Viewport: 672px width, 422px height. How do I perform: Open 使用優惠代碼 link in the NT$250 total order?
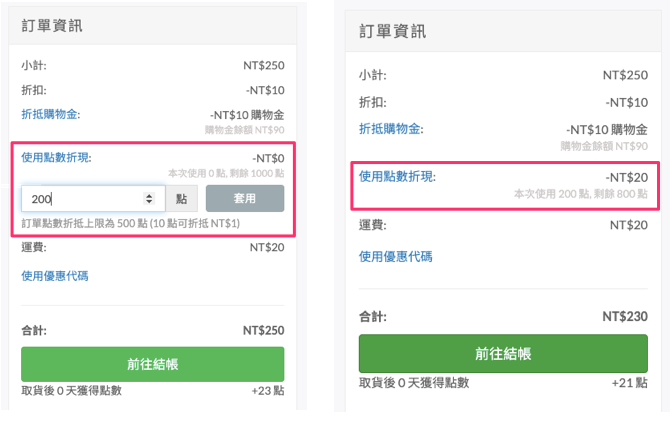point(55,275)
